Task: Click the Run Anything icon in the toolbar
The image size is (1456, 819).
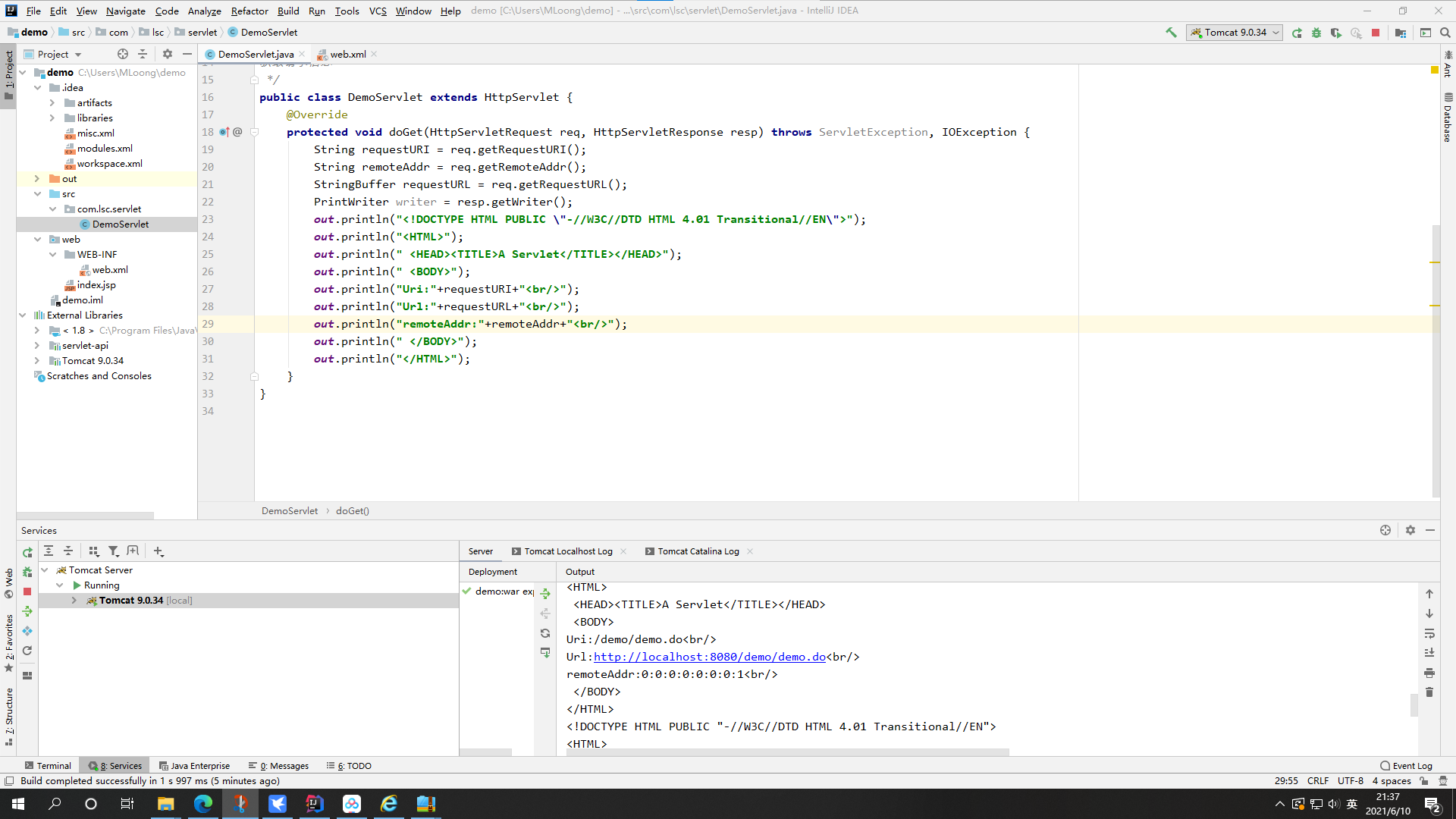Action: pyautogui.click(x=1426, y=33)
